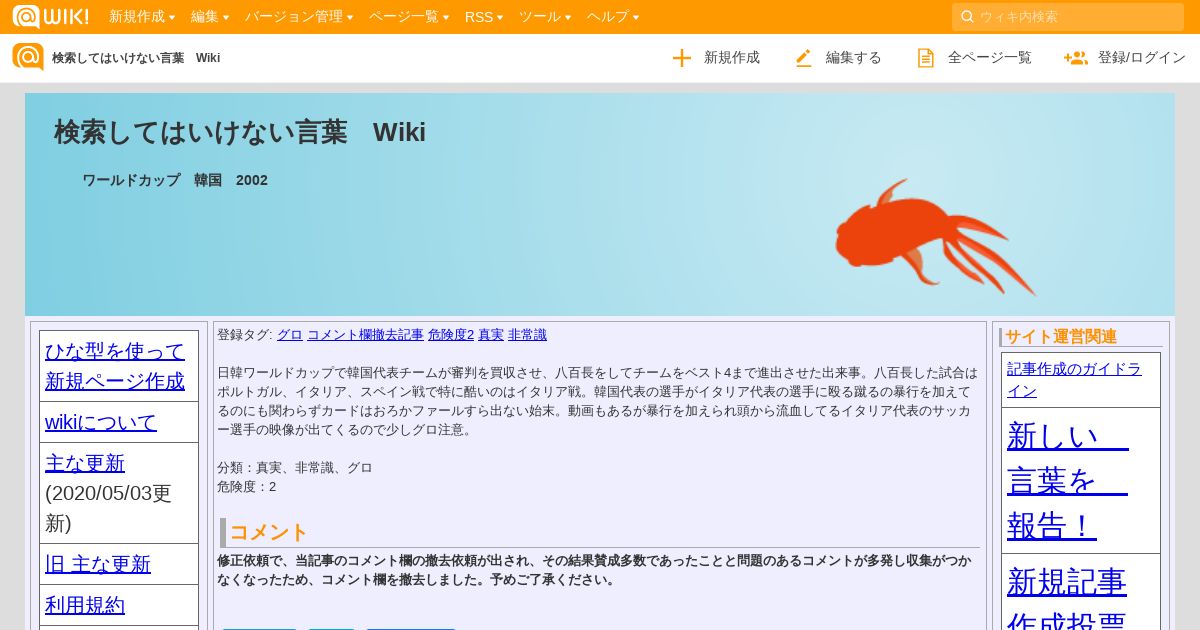Click the 新規作成 text button in header
The height and width of the screenshot is (630, 1200).
[x=732, y=58]
